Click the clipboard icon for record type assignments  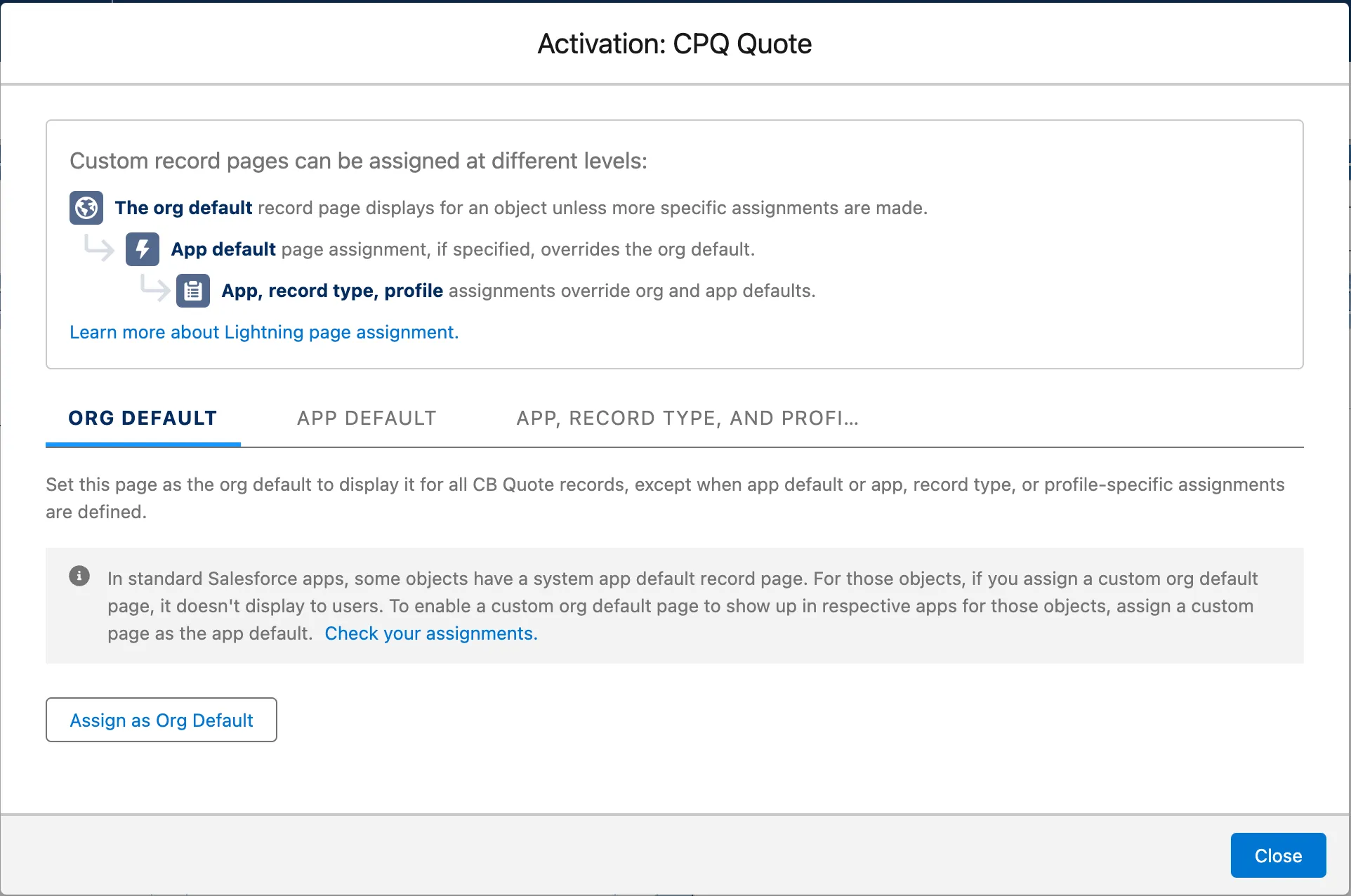point(192,290)
